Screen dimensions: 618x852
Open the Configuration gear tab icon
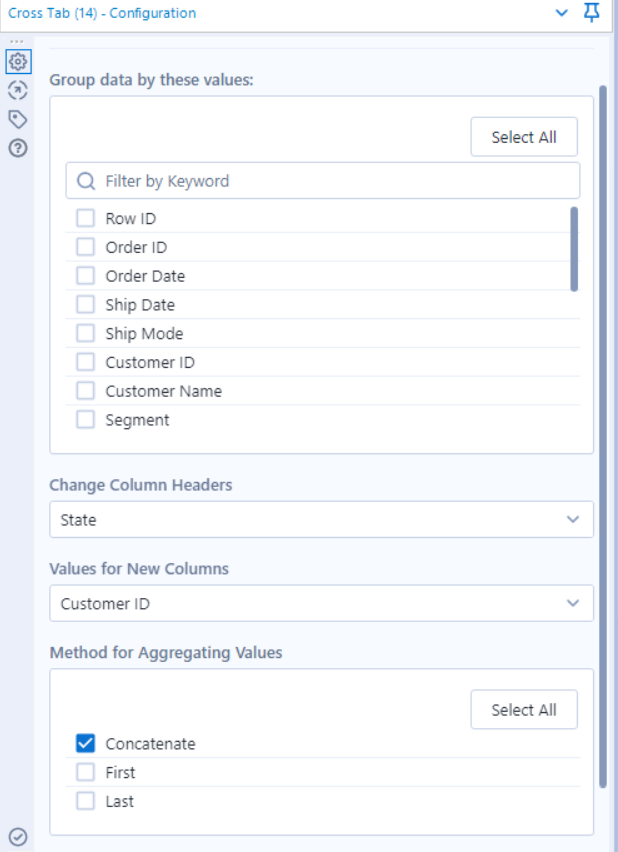(18, 61)
